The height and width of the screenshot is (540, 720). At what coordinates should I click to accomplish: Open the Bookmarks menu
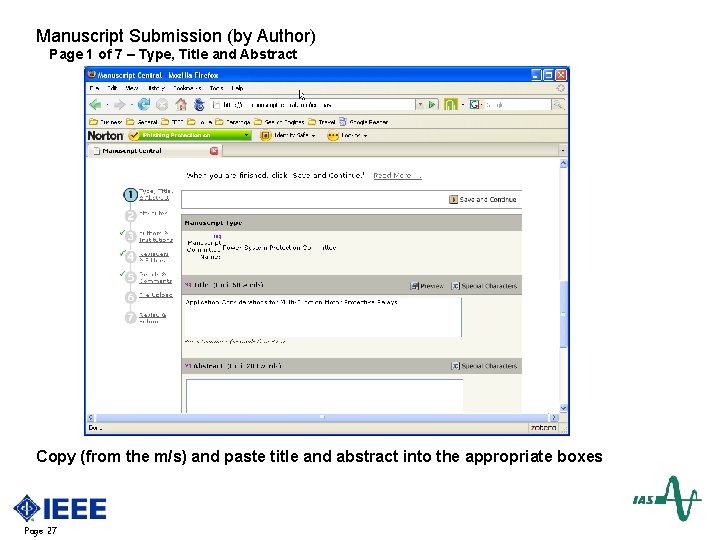(x=187, y=88)
